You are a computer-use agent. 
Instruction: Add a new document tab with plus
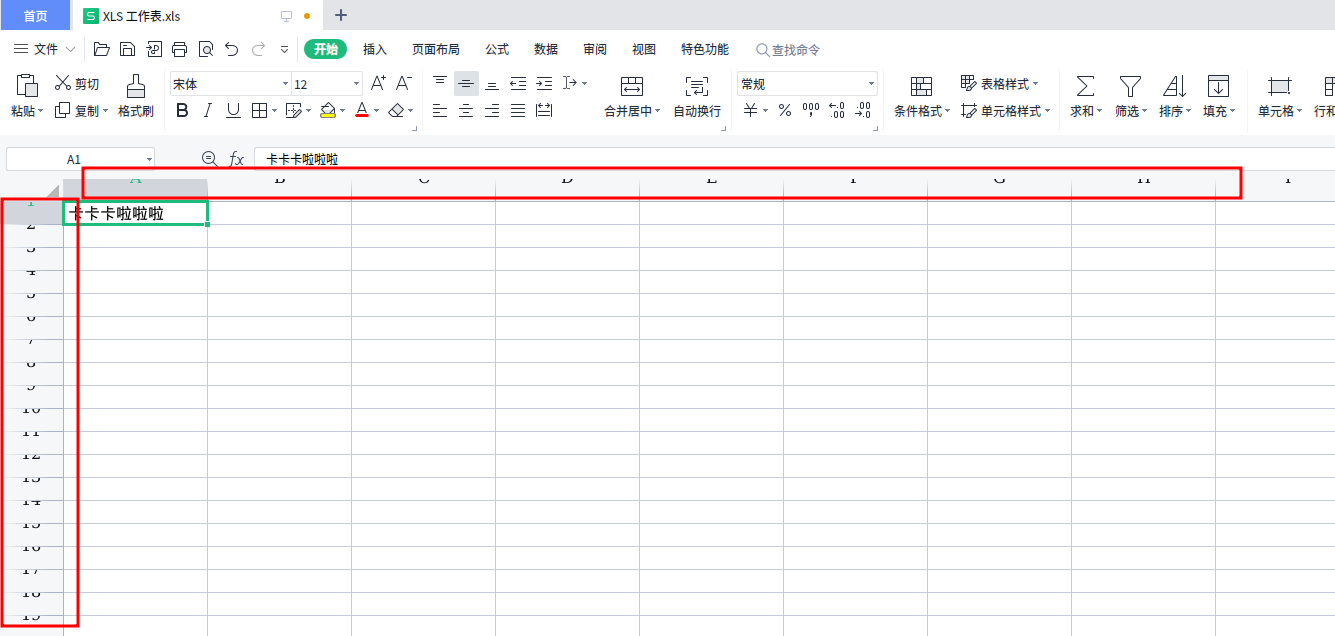pyautogui.click(x=341, y=15)
